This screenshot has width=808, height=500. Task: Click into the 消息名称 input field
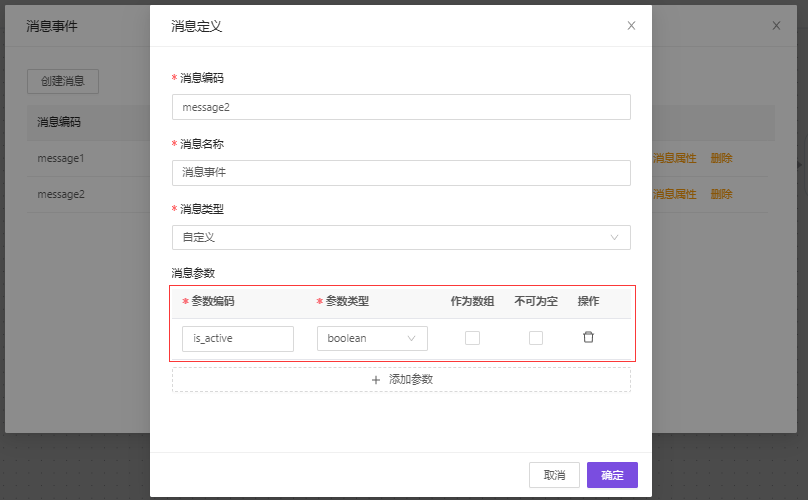tap(401, 172)
